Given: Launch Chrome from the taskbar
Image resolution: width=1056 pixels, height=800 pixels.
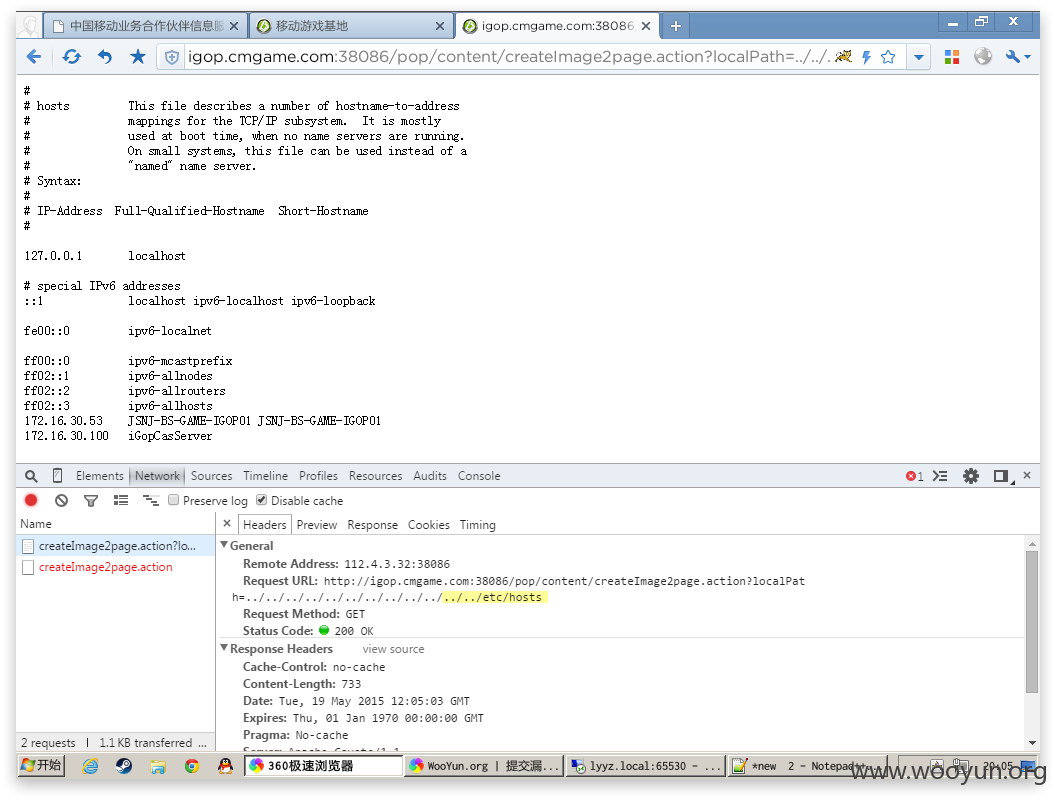Looking at the screenshot, I should (x=192, y=766).
